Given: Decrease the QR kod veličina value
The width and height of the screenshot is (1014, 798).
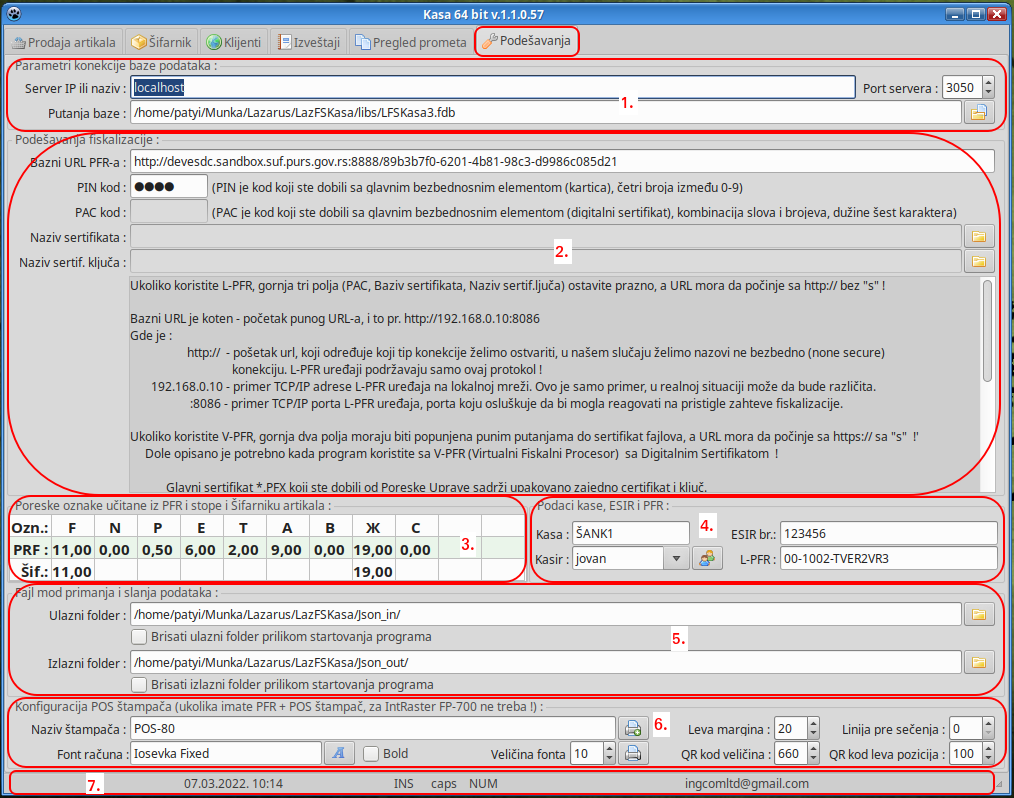Looking at the screenshot, I should [815, 759].
